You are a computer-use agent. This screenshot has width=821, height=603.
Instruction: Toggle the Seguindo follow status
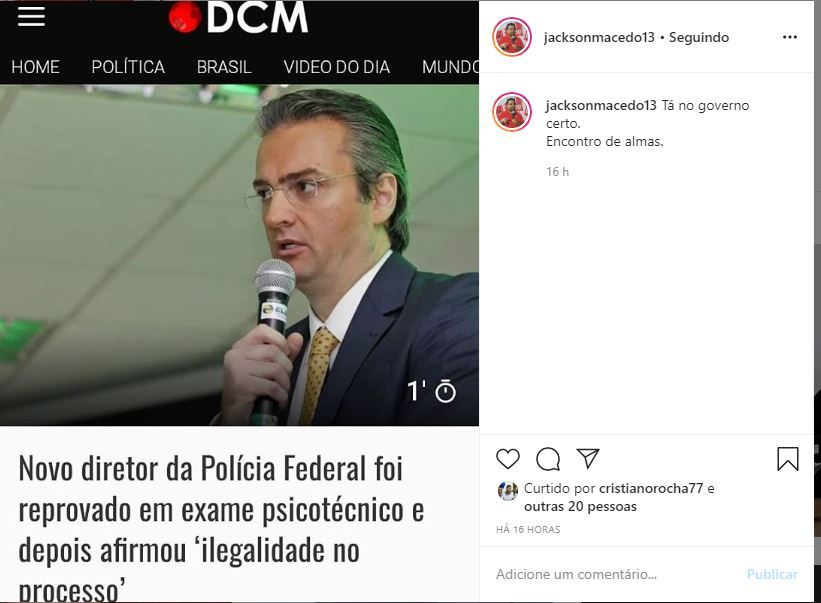698,37
